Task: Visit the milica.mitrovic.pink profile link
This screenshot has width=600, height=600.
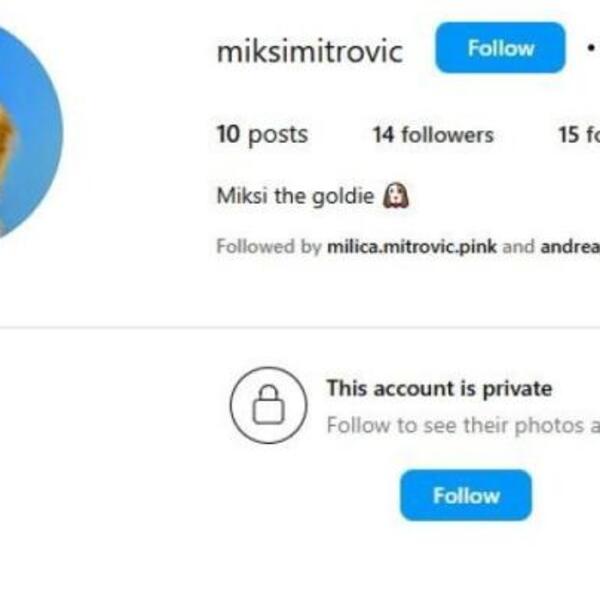Action: 411,247
